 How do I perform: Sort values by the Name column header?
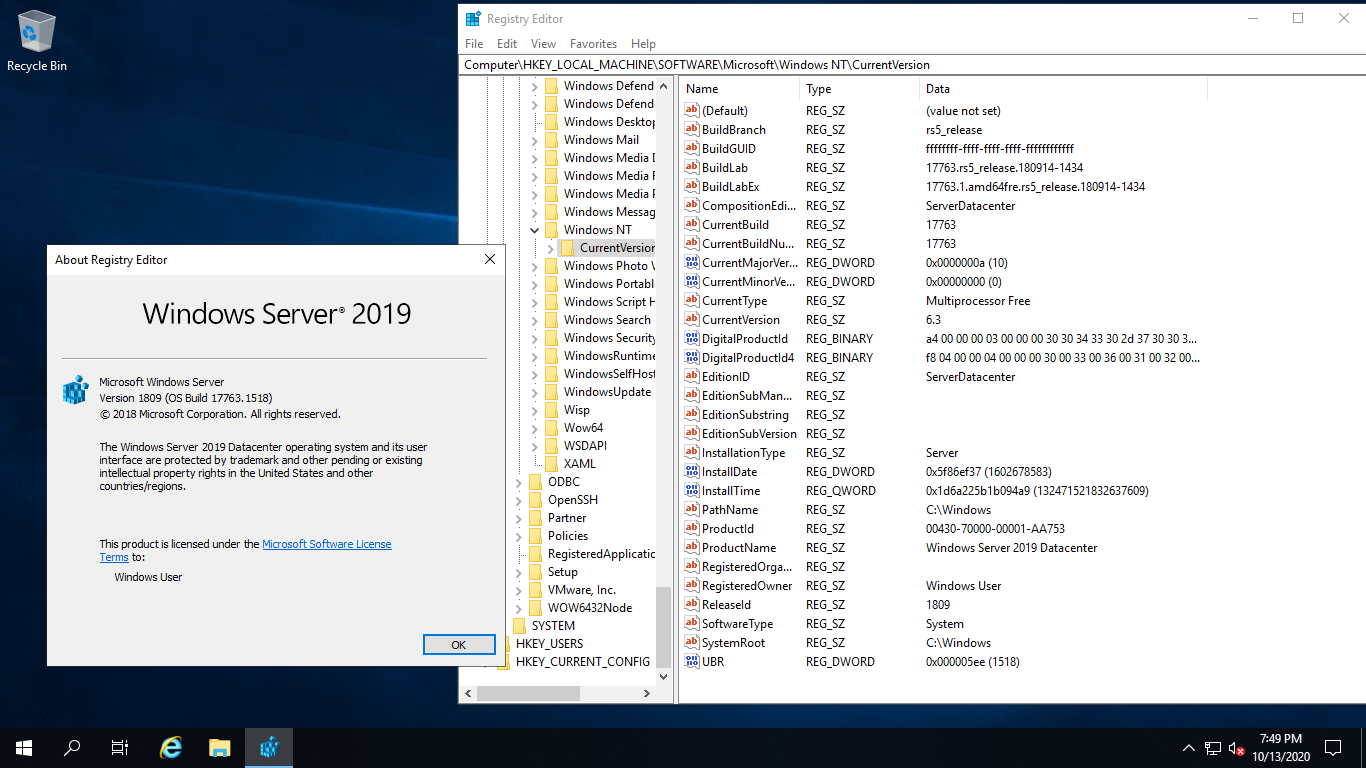tap(740, 89)
